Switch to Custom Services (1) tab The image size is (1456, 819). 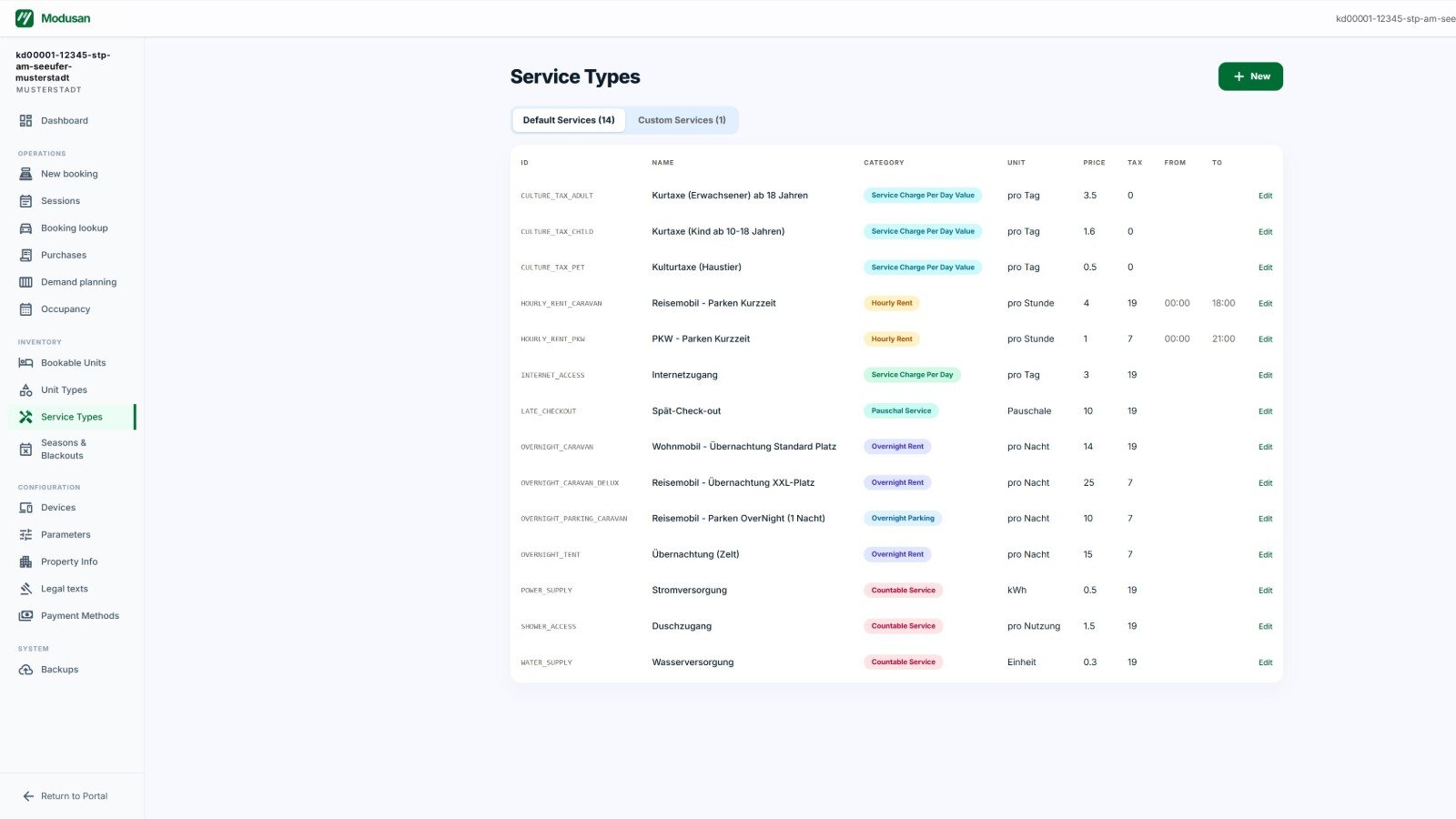tap(682, 120)
